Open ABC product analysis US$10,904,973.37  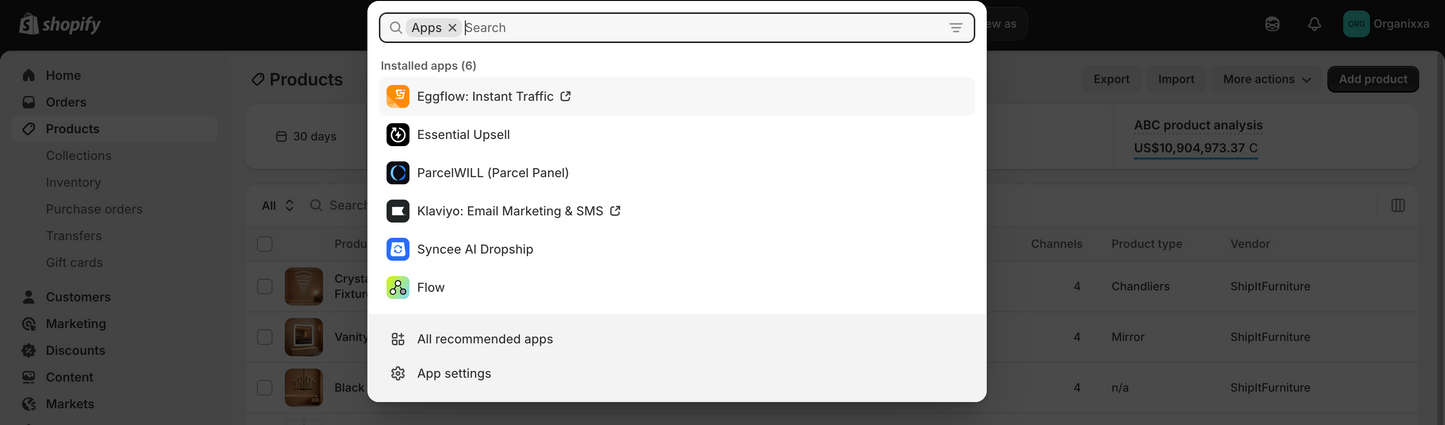[x=1196, y=148]
